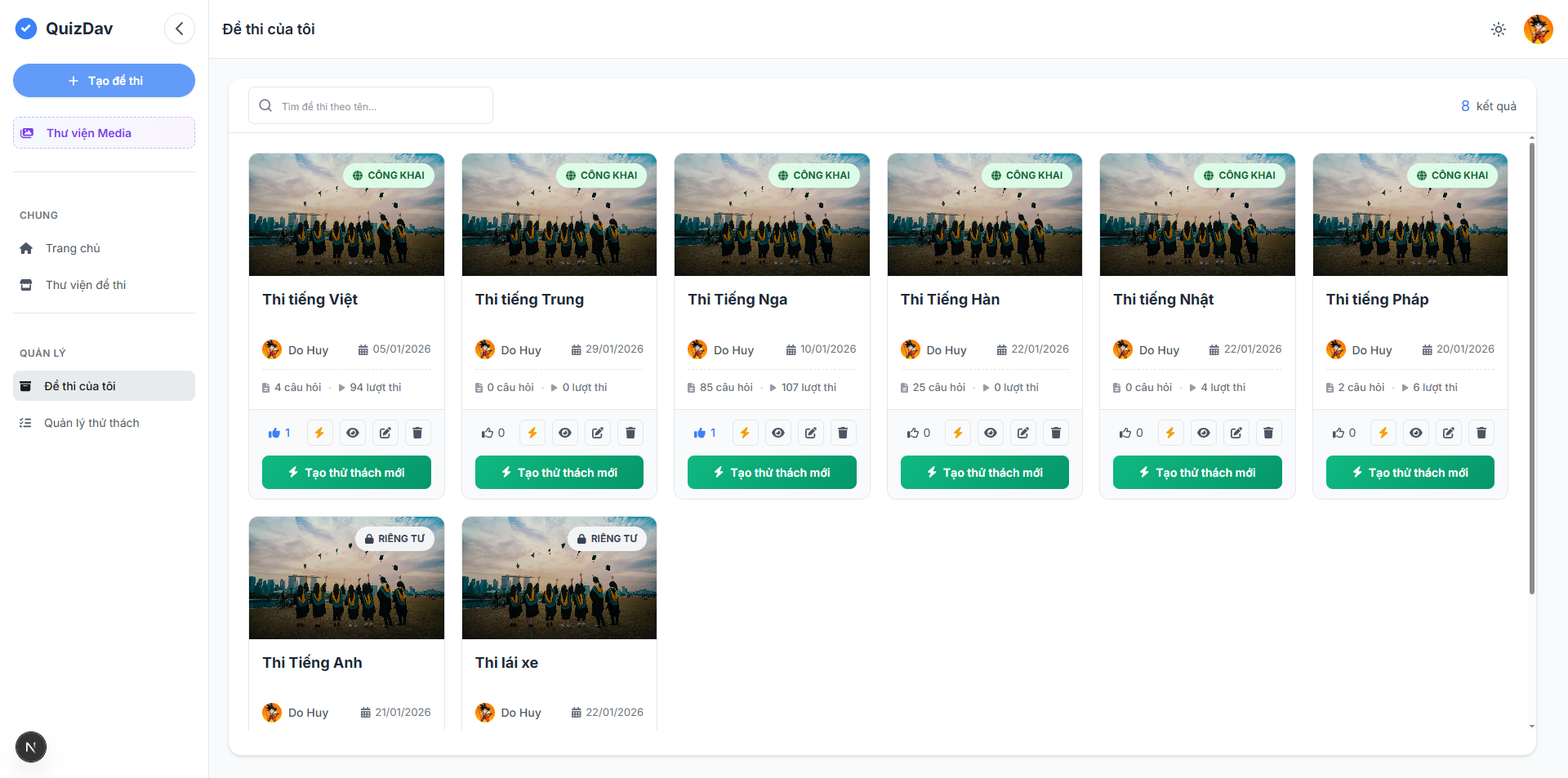Viewport: 1568px width, 778px height.
Task: Open Thư viện Media
Action: (104, 133)
